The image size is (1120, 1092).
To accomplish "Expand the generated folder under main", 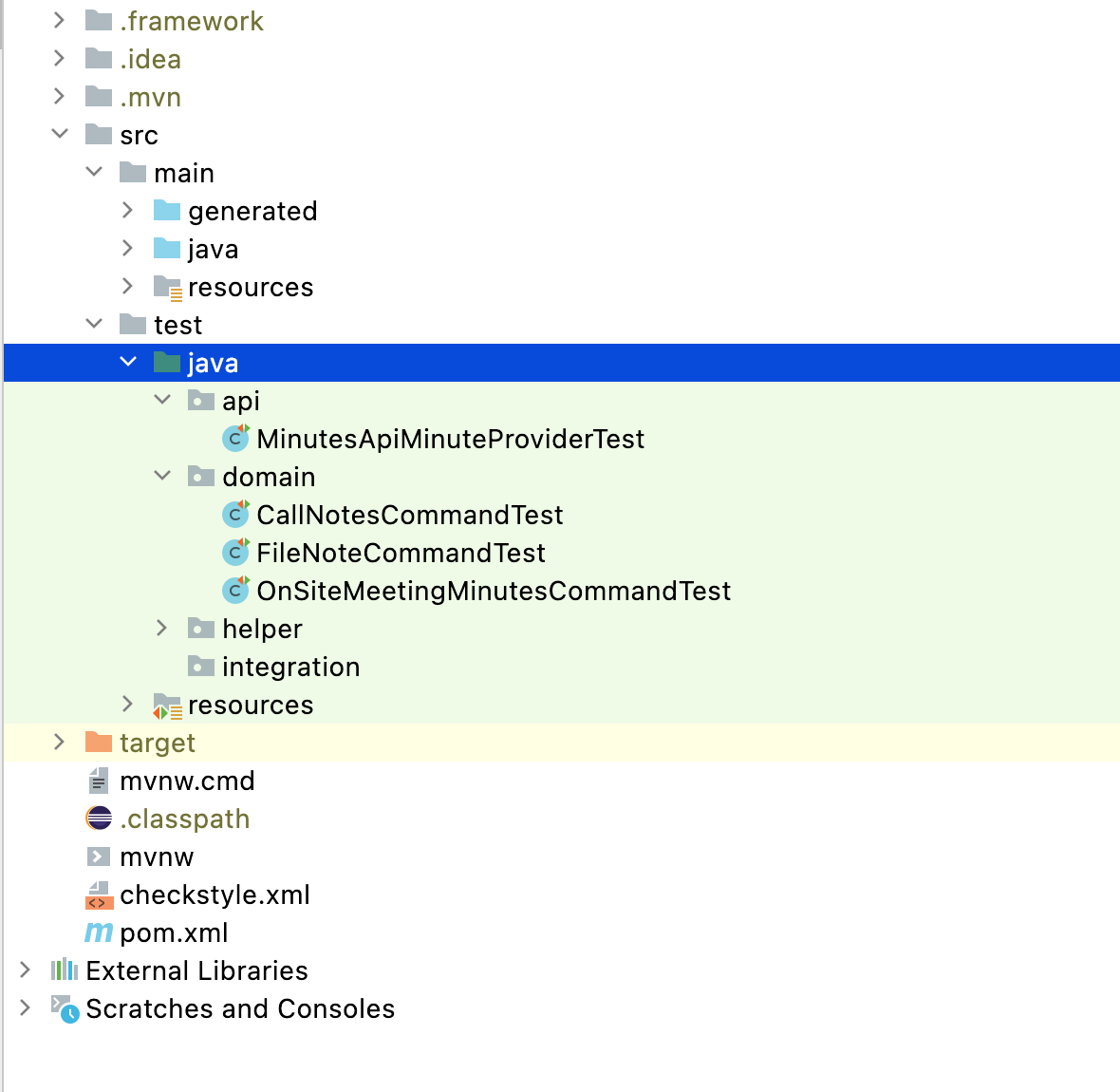I will point(128,211).
